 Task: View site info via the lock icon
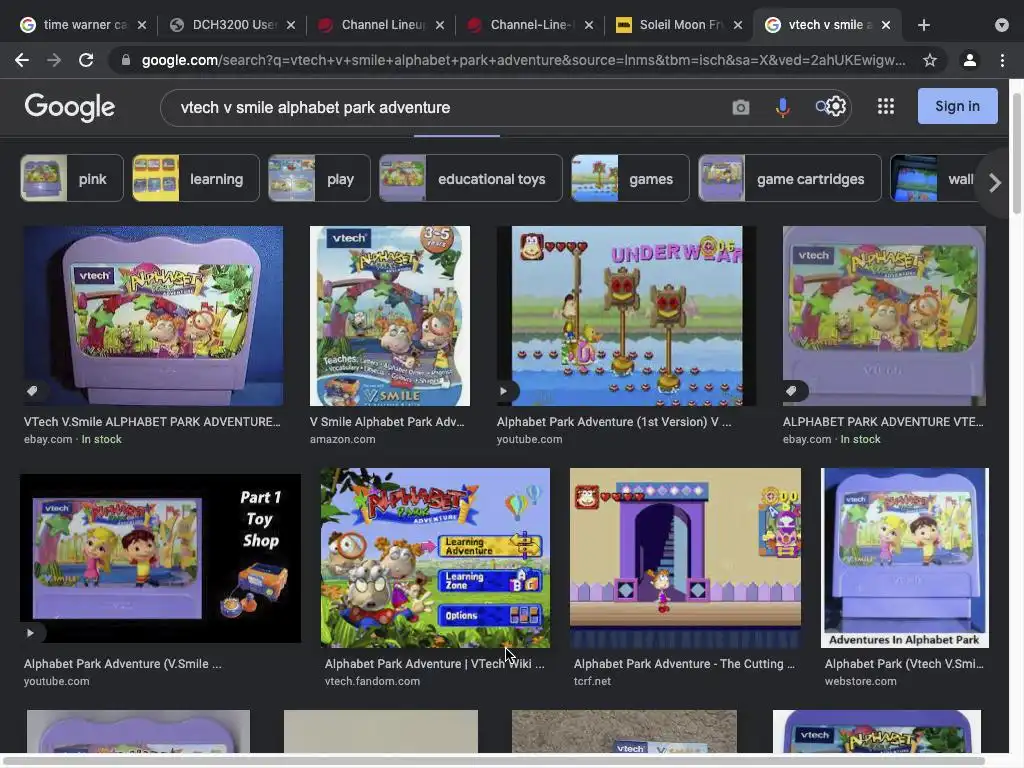(x=126, y=60)
